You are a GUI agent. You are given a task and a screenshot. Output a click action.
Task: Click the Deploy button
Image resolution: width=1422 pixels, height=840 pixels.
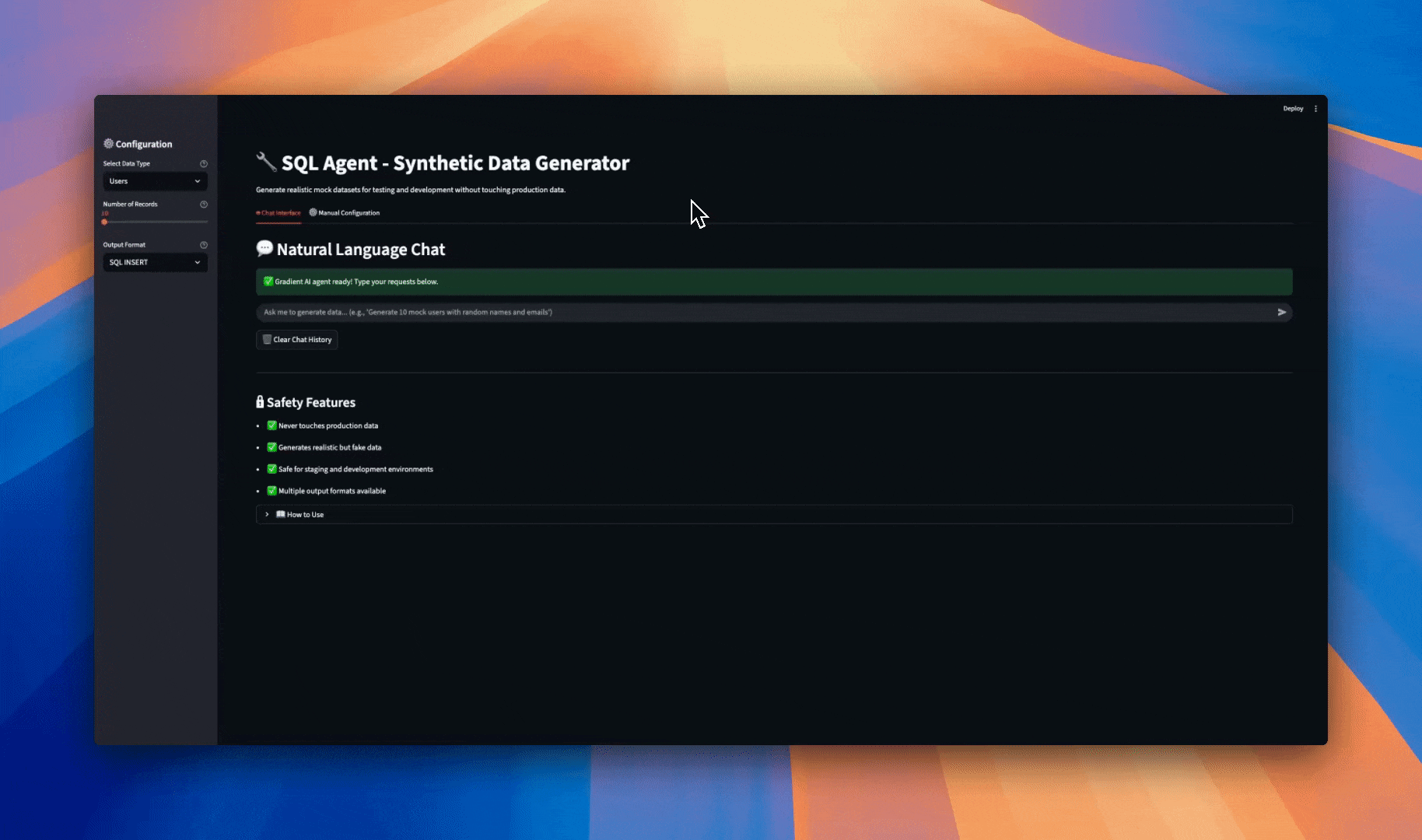1293,108
